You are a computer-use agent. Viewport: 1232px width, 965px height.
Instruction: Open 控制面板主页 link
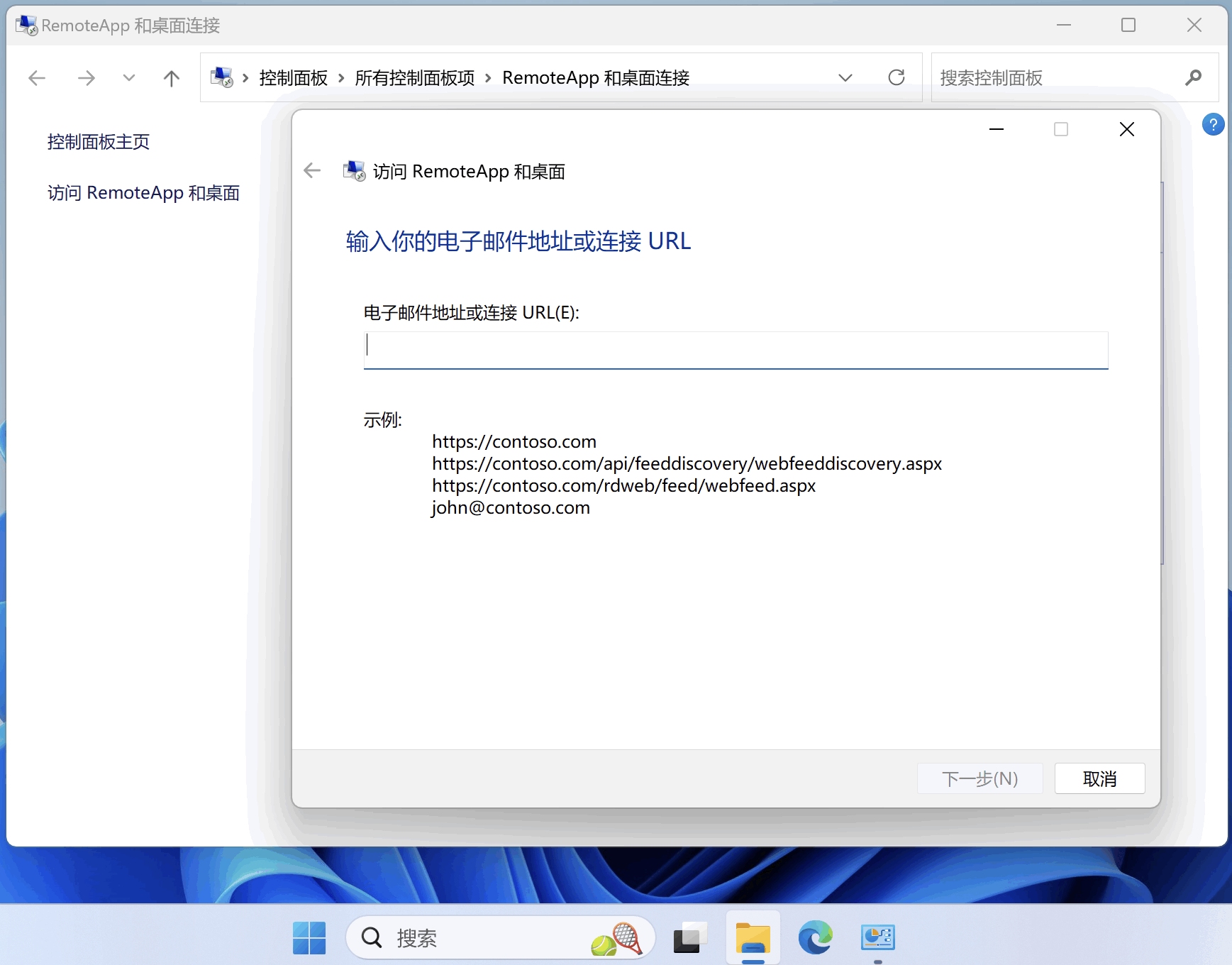pos(99,142)
